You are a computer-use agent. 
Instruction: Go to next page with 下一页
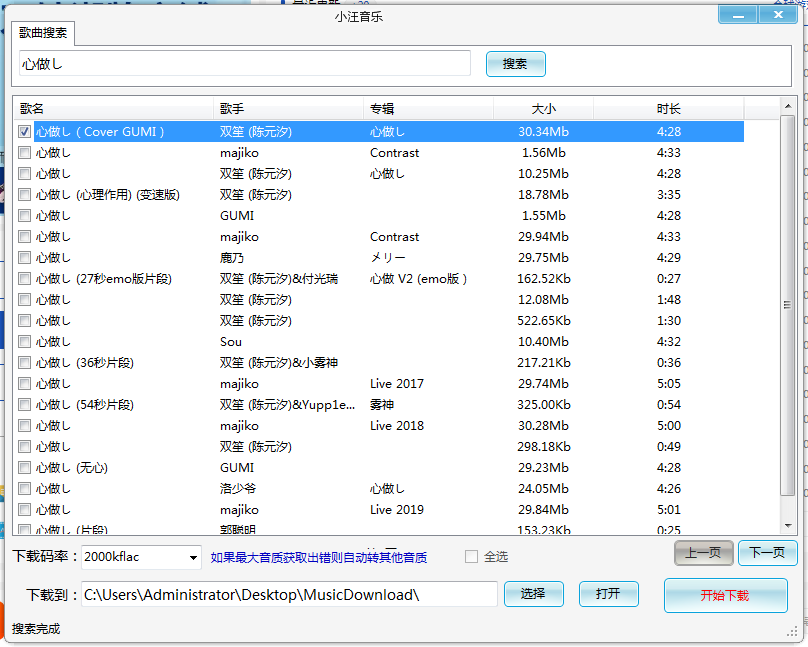(x=767, y=553)
